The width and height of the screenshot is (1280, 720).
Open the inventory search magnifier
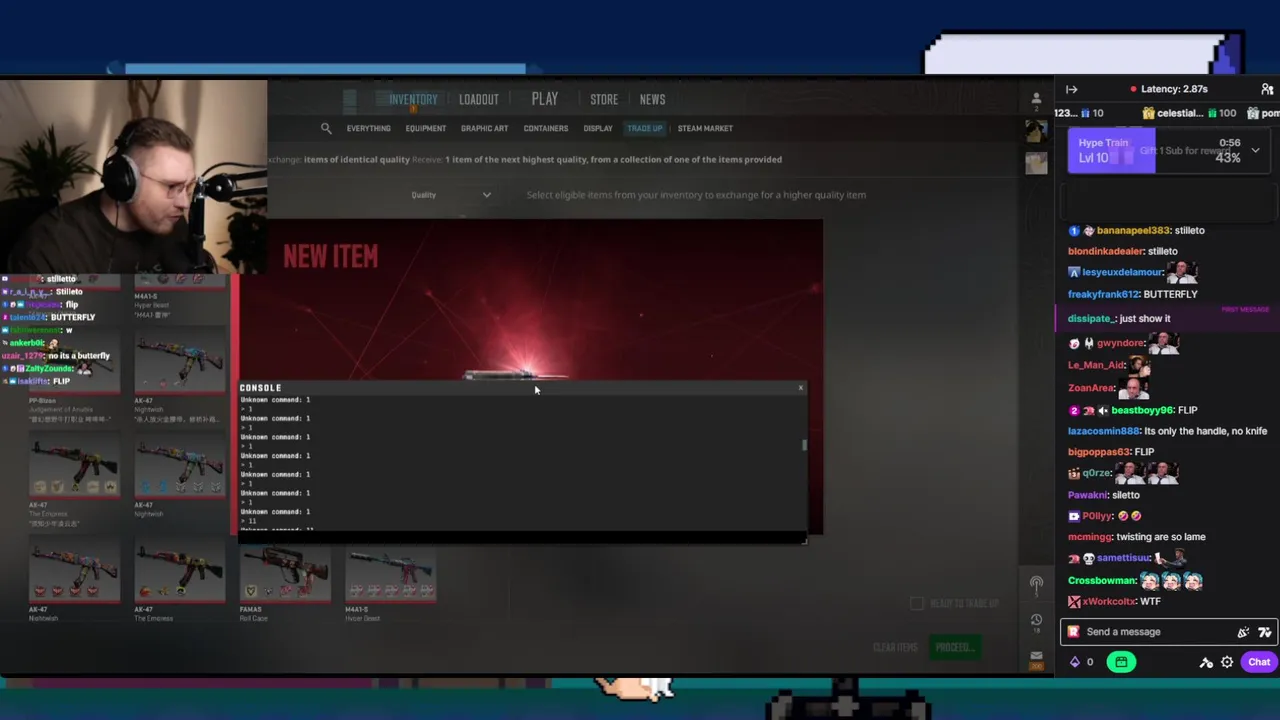[326, 128]
